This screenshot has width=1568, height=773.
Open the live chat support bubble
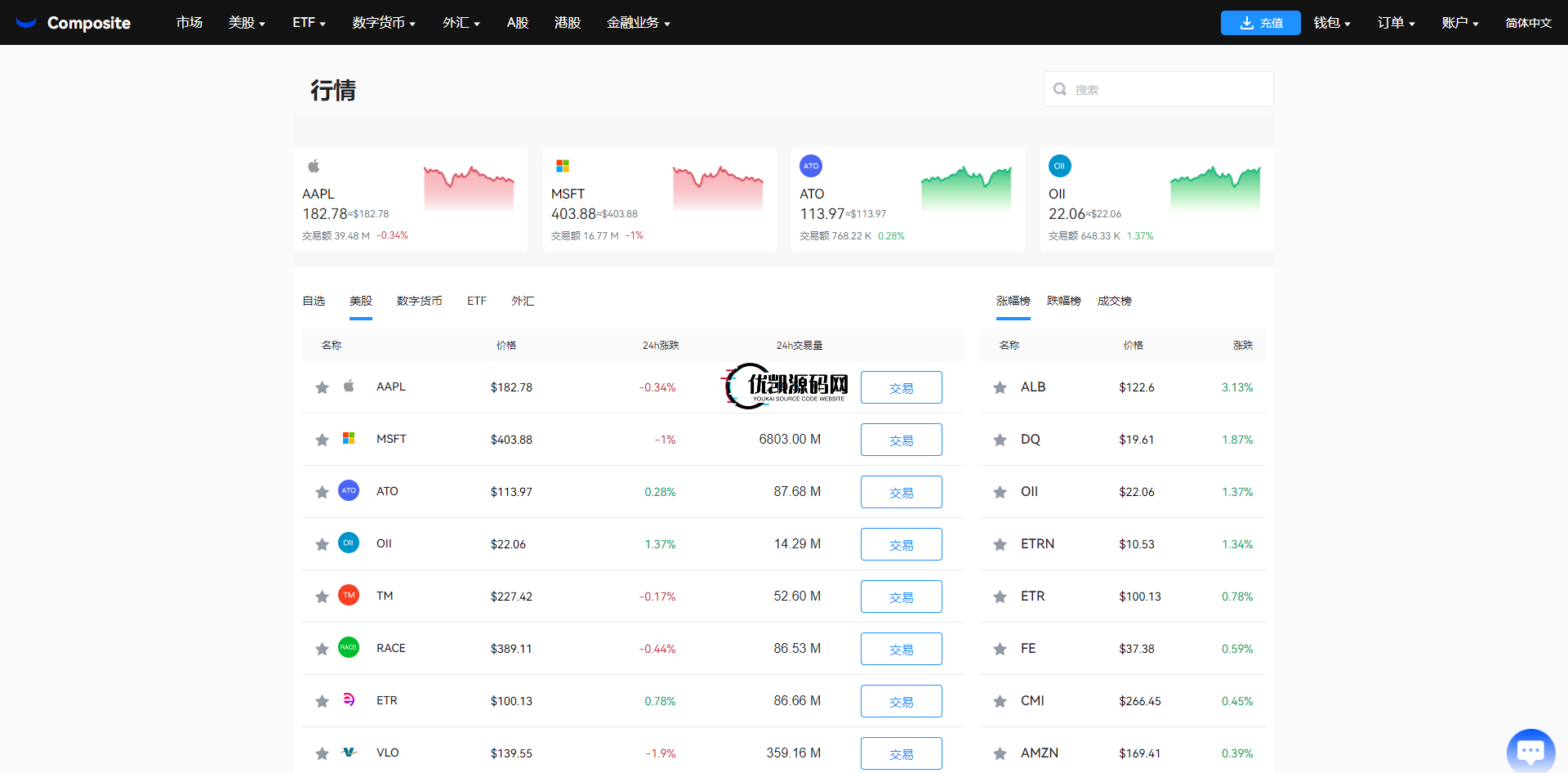[1530, 749]
